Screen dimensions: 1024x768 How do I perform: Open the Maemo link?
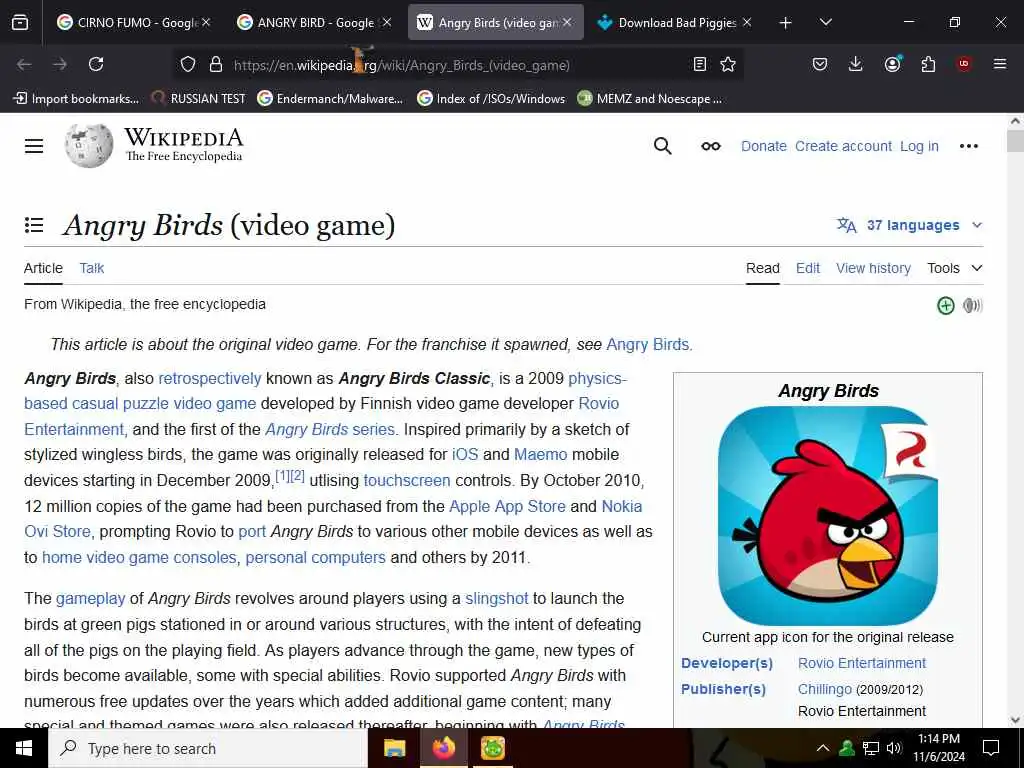coord(540,455)
